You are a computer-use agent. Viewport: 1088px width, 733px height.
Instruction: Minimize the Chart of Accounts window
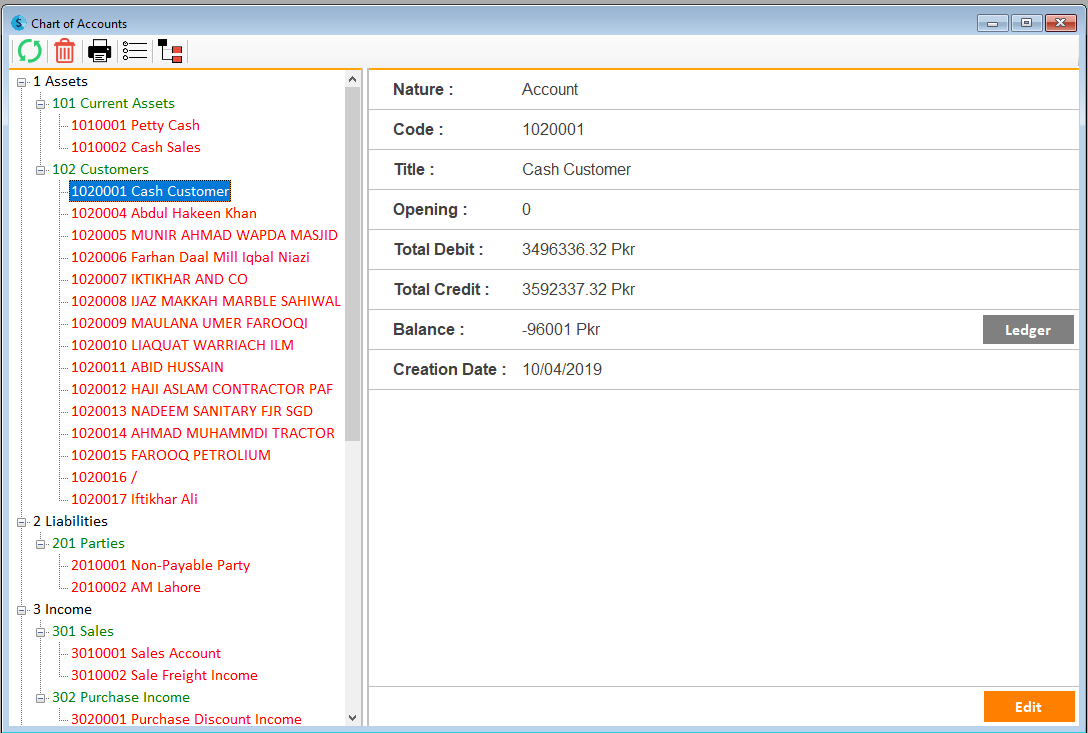[993, 23]
